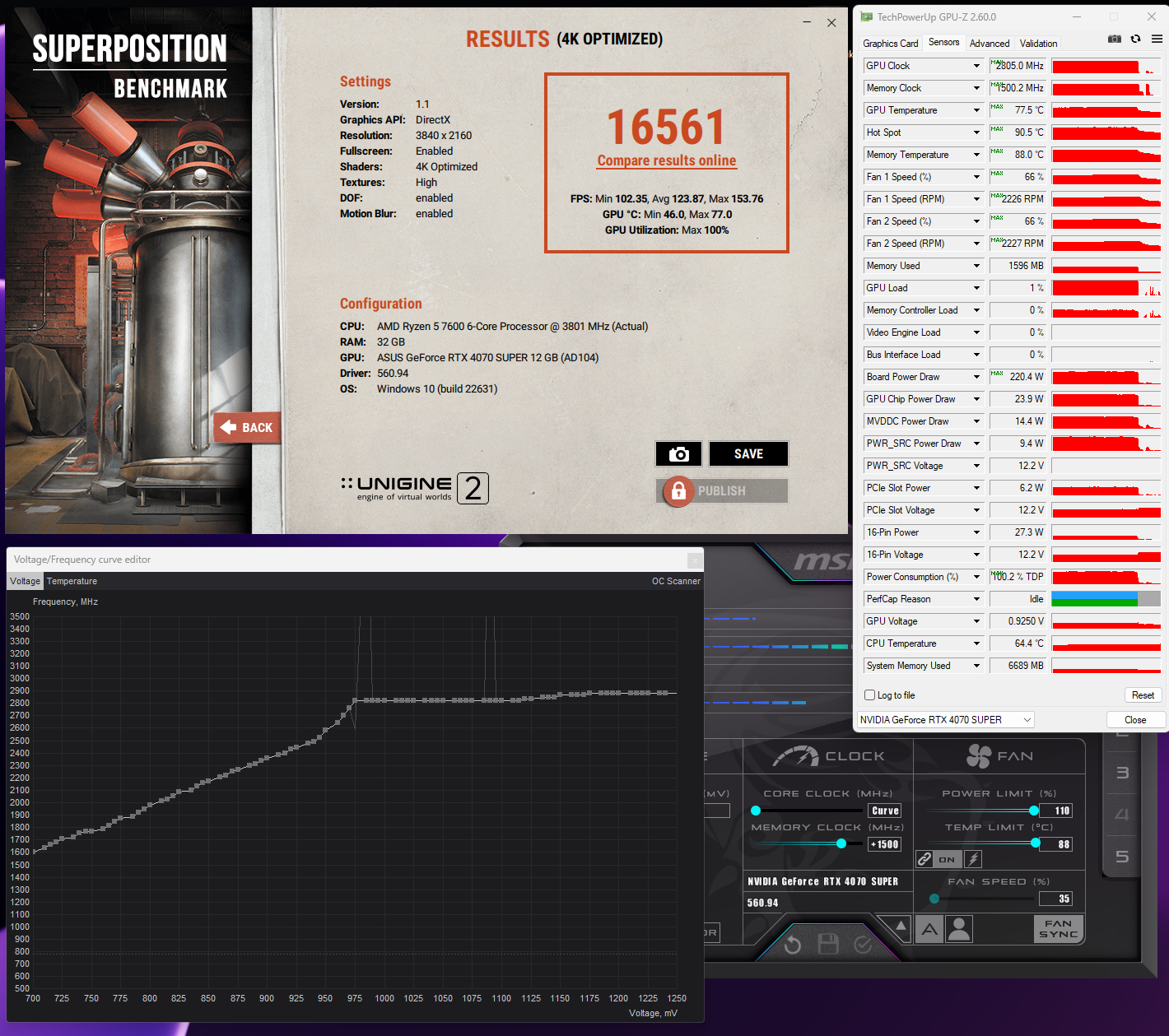
Task: Click the Power Limit 110 value field
Action: point(1055,811)
